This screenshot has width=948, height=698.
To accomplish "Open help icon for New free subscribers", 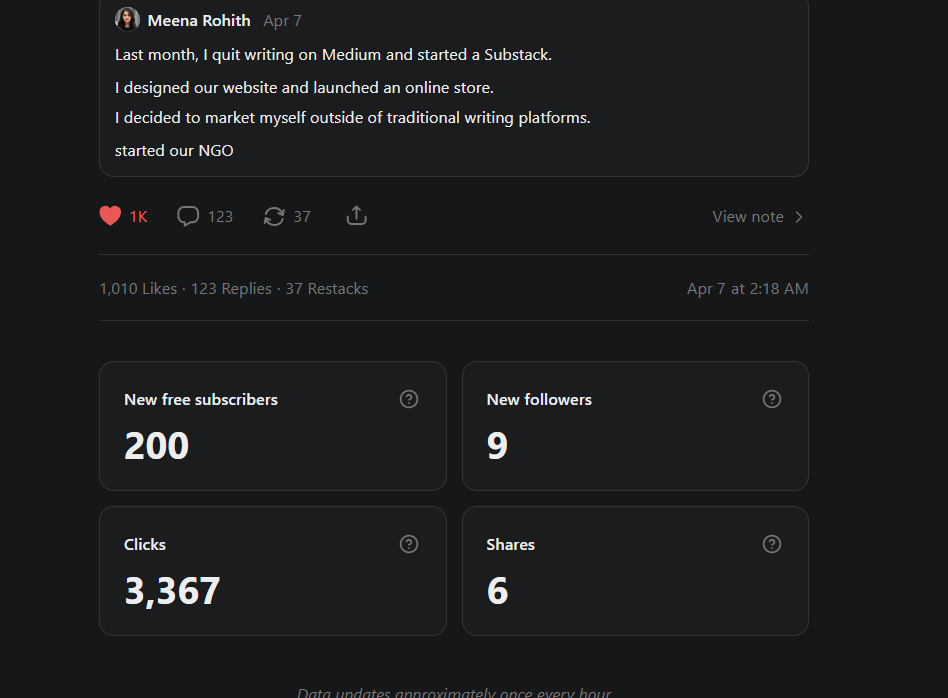I will click(x=409, y=399).
